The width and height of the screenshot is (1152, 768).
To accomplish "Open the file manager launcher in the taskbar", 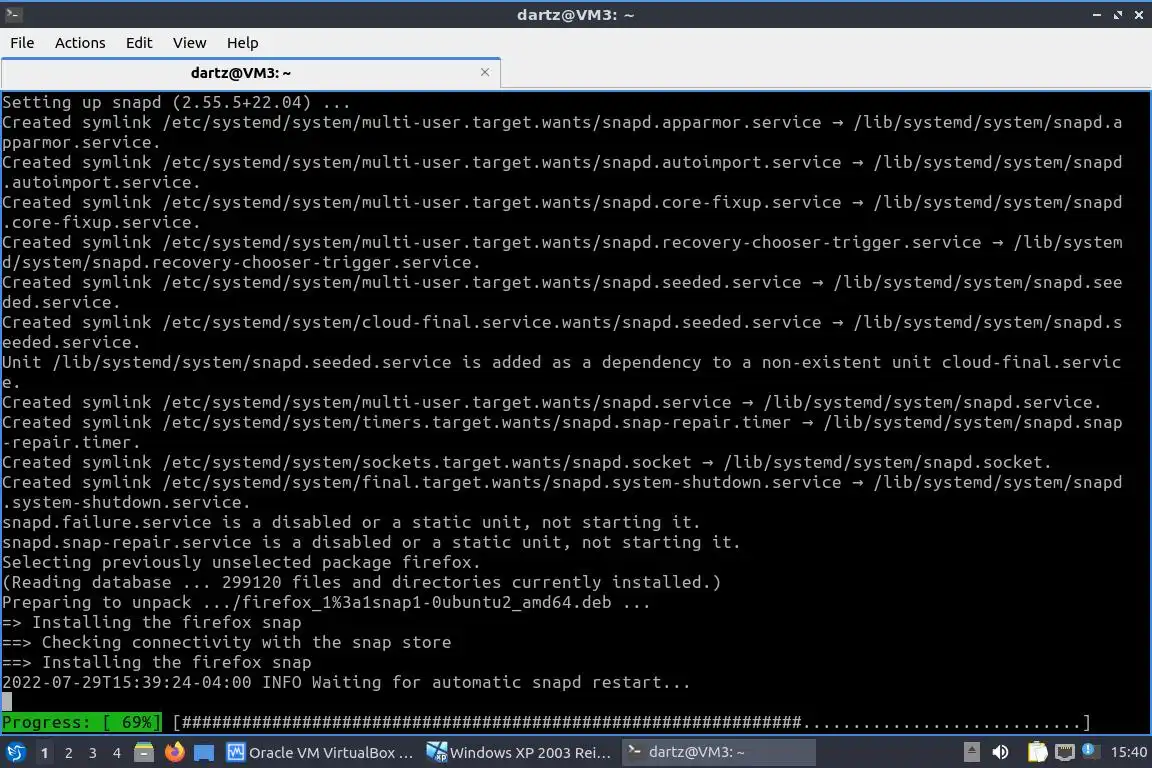I will (x=144, y=752).
